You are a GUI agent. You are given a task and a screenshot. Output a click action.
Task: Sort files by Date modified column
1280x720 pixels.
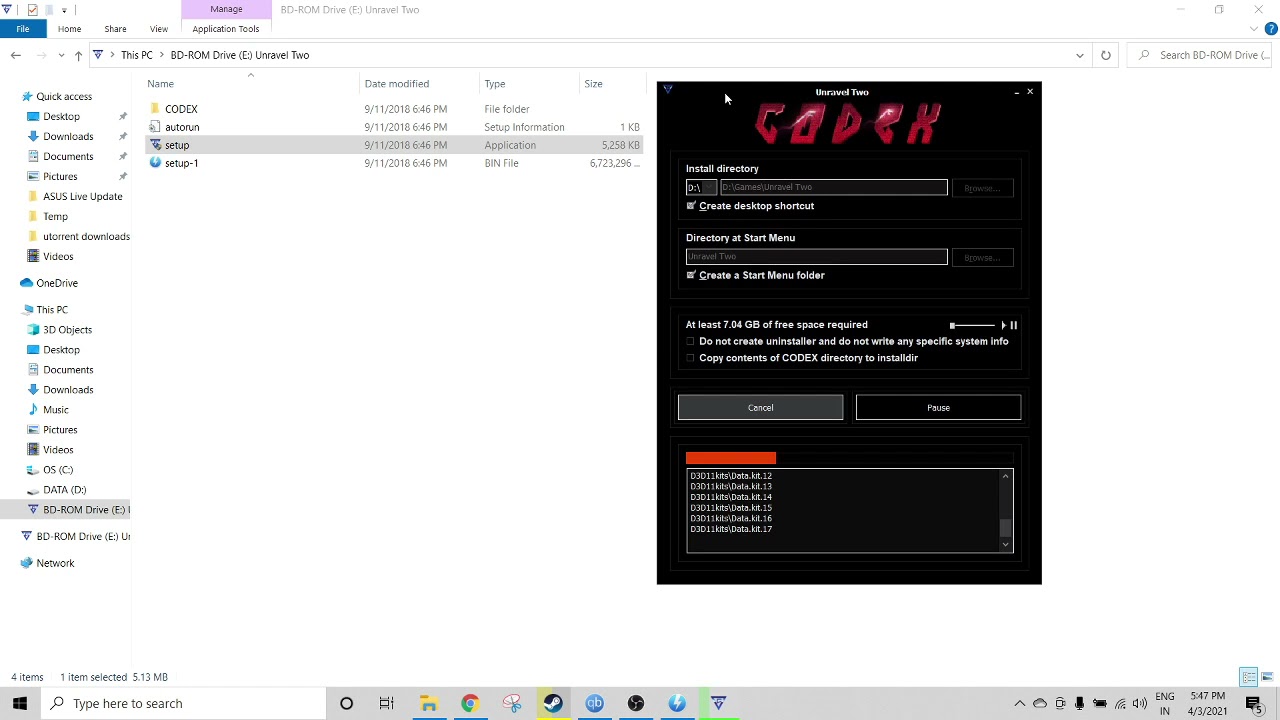coord(397,84)
